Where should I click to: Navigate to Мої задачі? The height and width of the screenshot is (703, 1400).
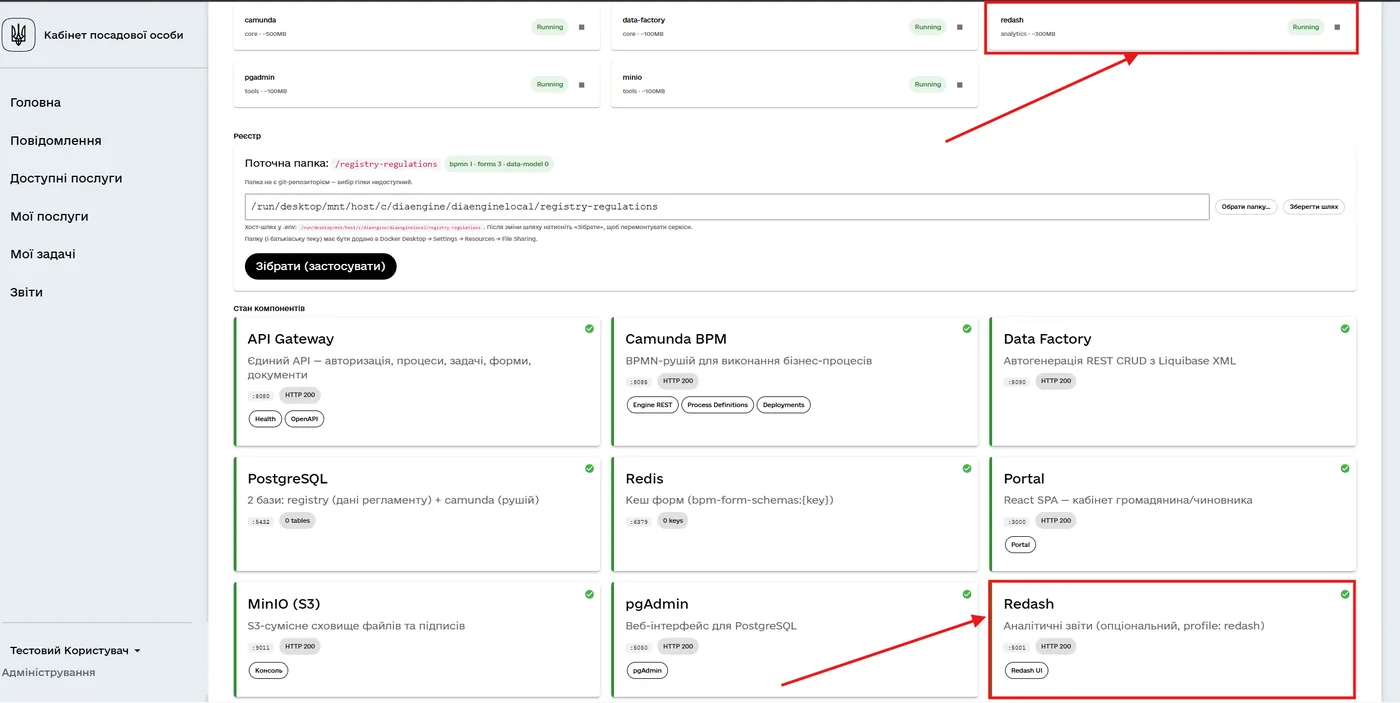pyautogui.click(x=43, y=254)
